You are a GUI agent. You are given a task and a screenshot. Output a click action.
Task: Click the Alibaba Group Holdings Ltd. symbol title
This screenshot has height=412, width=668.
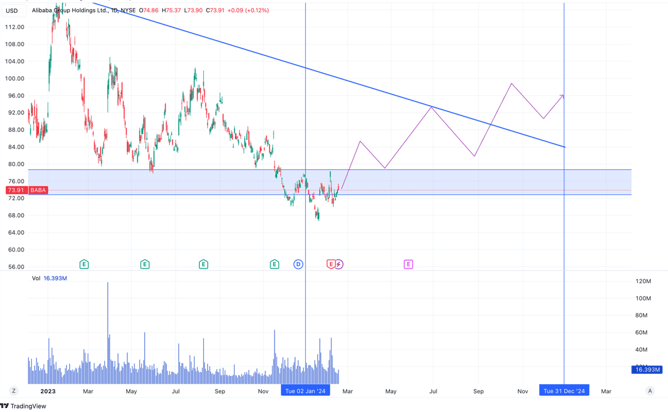[x=70, y=10]
